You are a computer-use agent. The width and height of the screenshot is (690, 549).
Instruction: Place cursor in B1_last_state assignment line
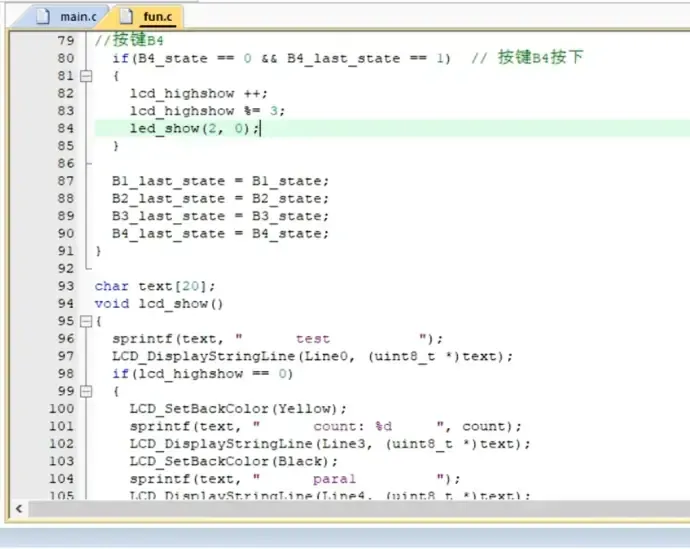pyautogui.click(x=220, y=181)
